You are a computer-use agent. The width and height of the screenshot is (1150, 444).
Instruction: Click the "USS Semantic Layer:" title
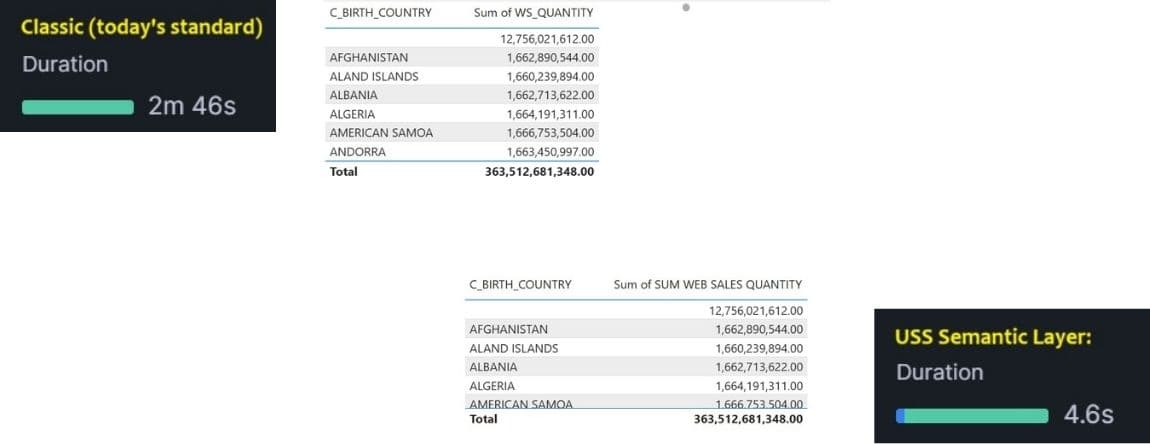(992, 337)
